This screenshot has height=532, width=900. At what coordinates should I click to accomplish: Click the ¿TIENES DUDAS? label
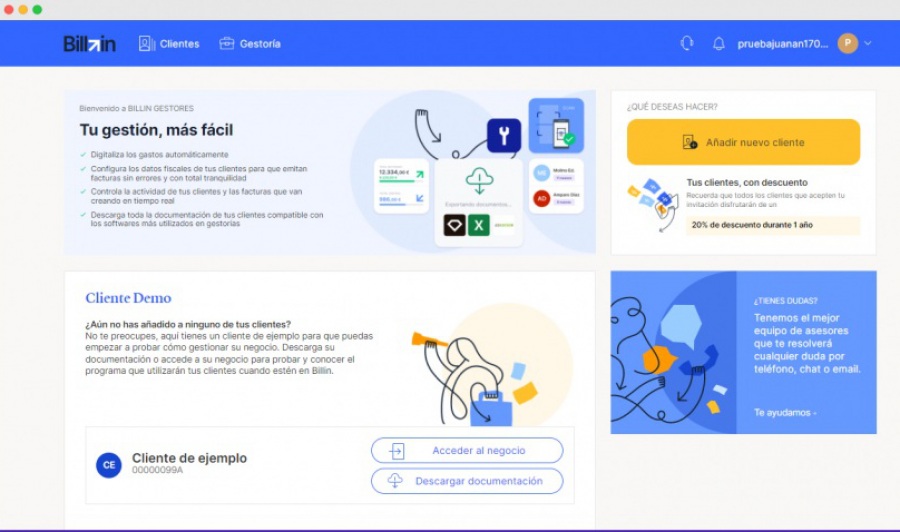(785, 301)
